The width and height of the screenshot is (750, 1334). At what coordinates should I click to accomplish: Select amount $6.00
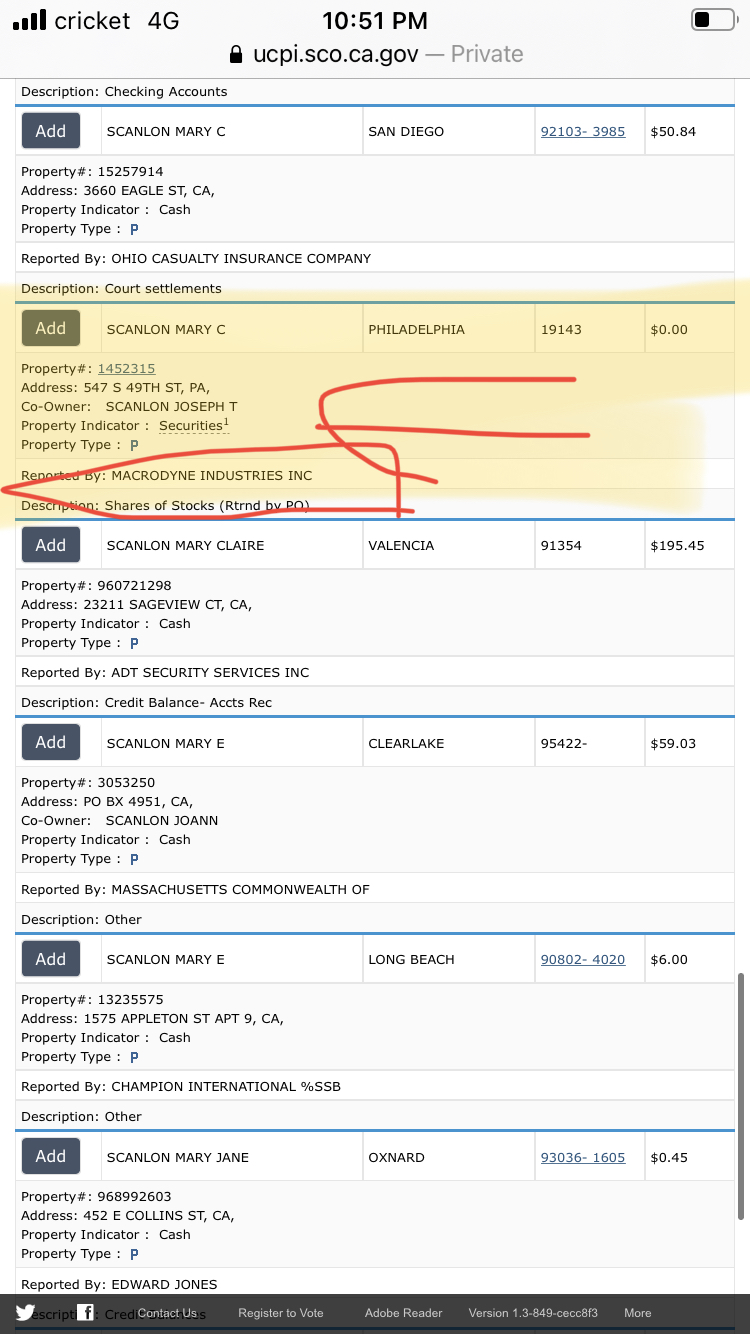coord(669,959)
